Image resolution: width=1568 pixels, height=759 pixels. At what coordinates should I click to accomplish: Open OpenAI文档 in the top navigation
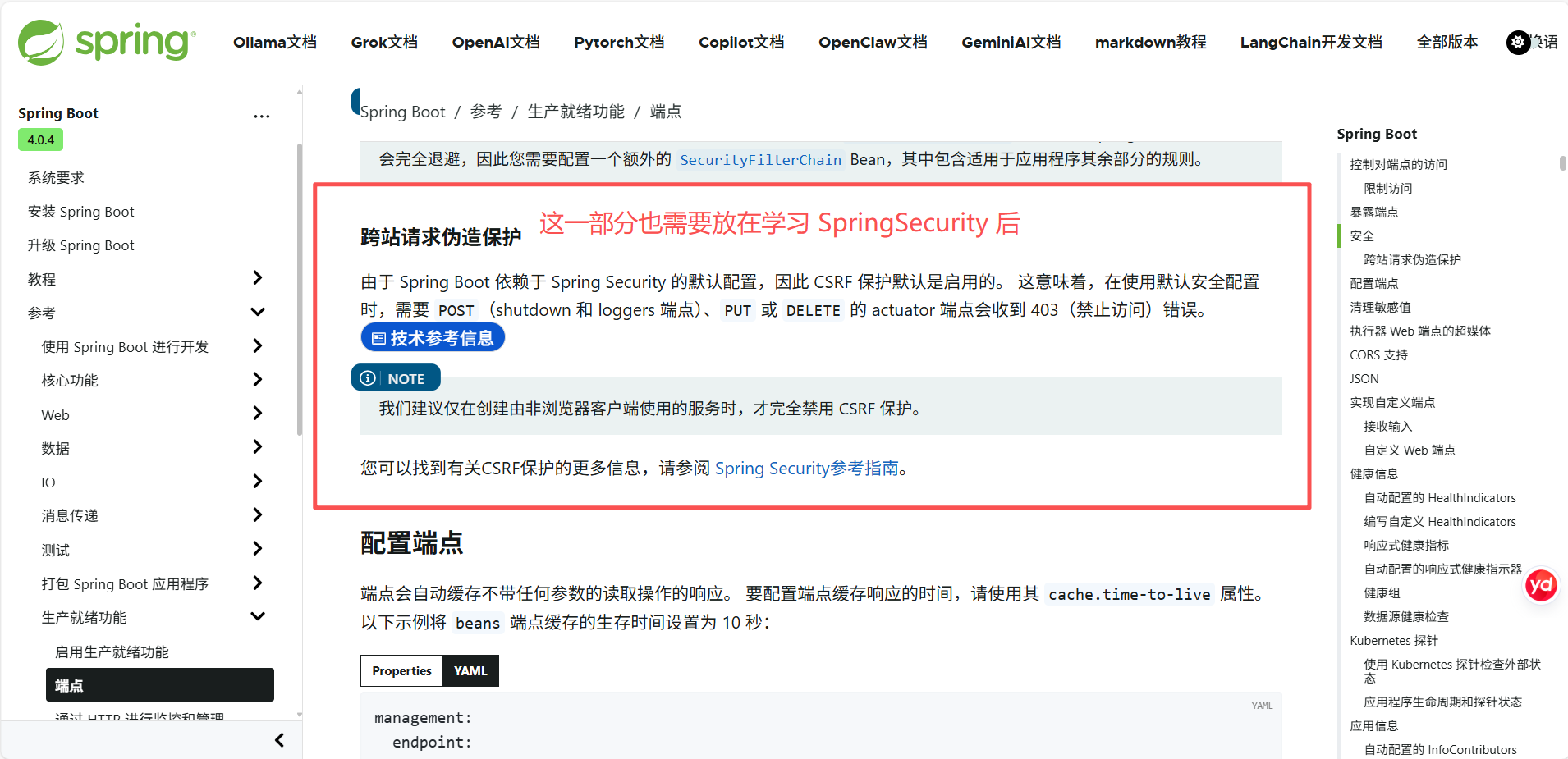tap(496, 42)
